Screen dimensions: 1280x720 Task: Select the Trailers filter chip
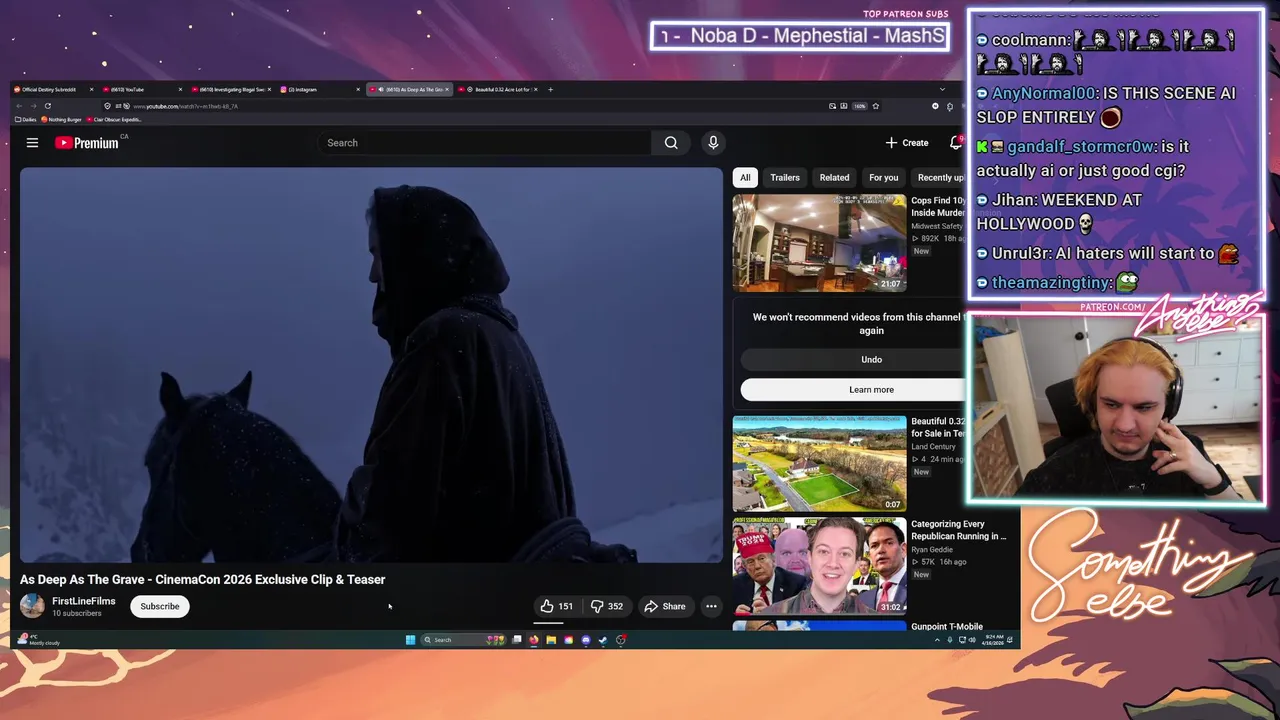point(785,177)
